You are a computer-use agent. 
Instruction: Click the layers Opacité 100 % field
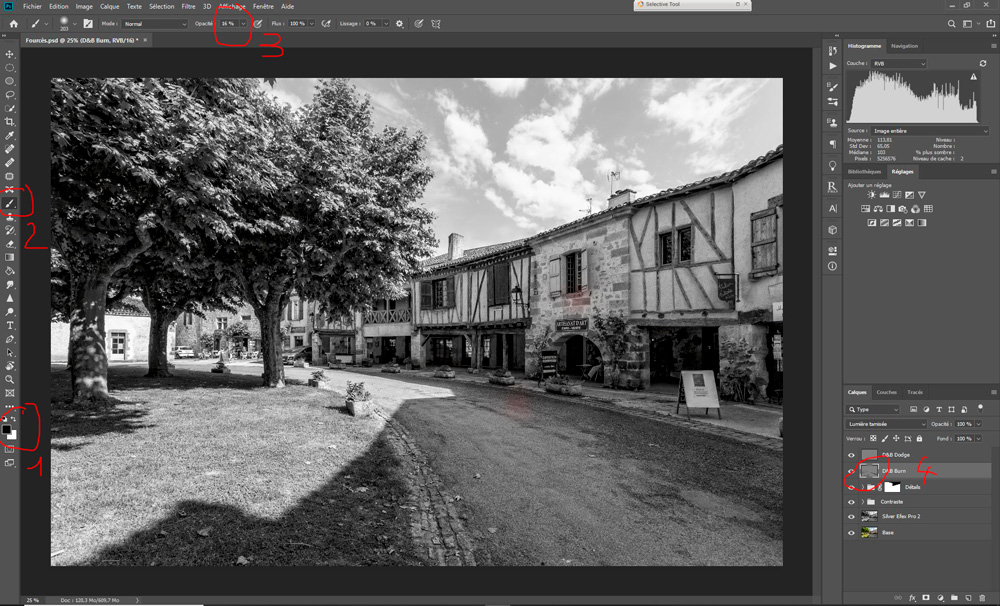[963, 424]
